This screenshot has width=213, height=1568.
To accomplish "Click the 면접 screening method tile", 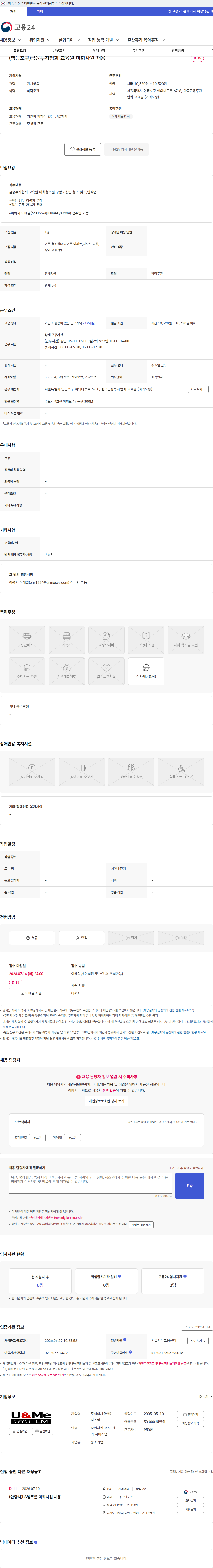I will click(x=82, y=938).
